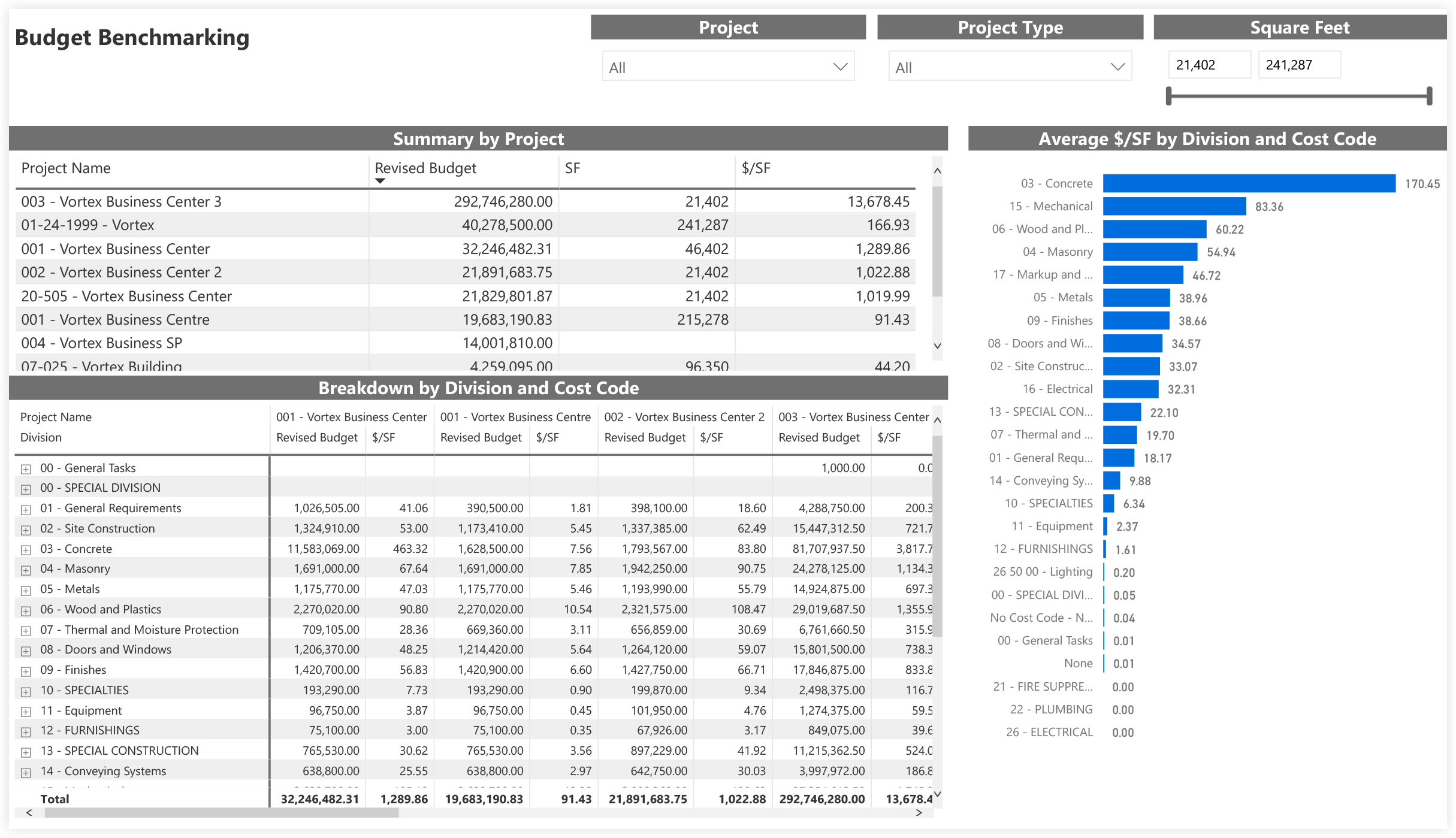Viewport: 1456px width, 838px height.
Task: Click the Breakdown table horizontal scrollbar thumb
Action: click(222, 813)
